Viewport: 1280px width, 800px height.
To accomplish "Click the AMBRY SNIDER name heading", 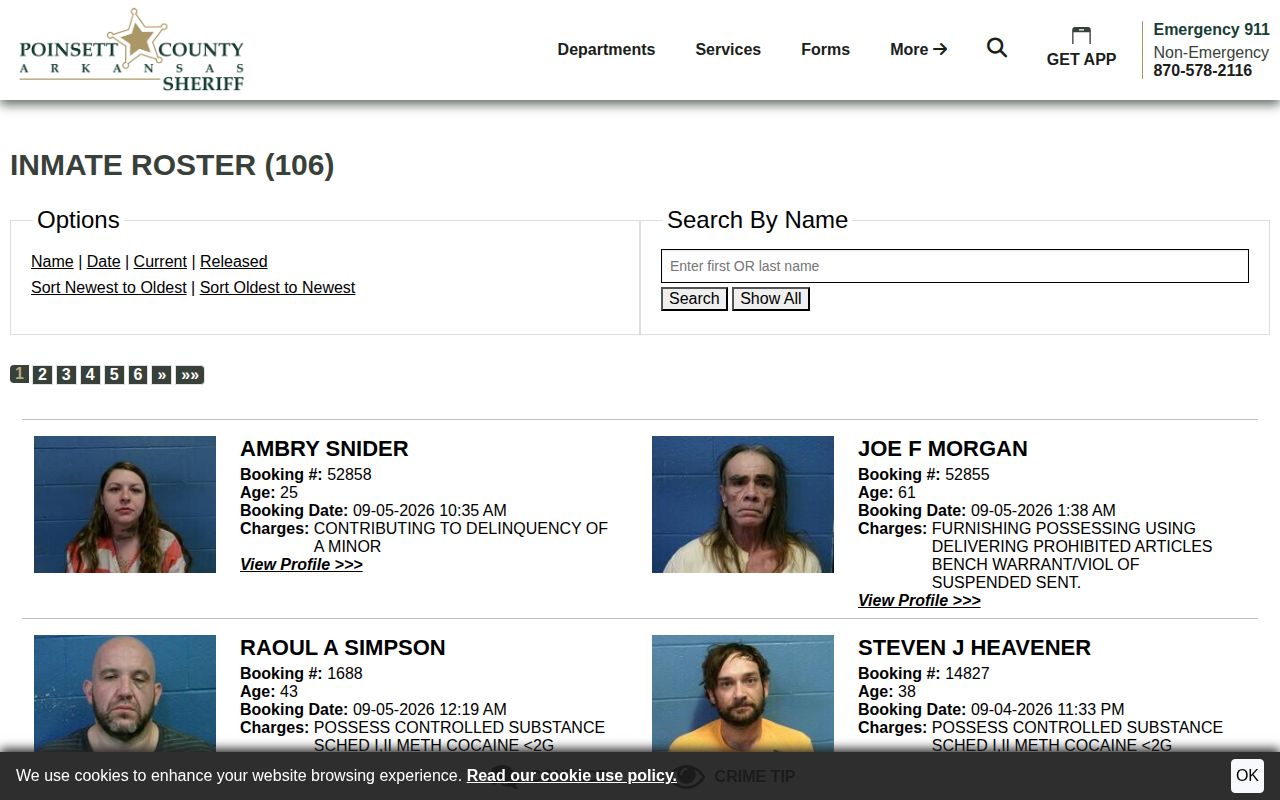I will click(x=324, y=448).
